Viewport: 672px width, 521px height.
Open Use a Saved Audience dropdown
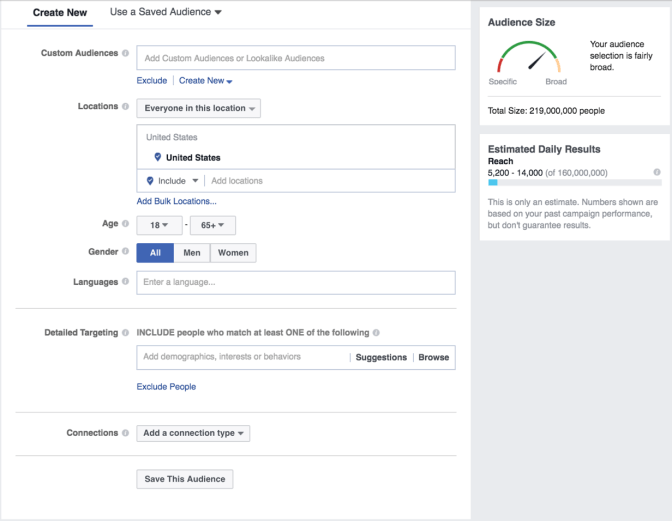pyautogui.click(x=165, y=12)
